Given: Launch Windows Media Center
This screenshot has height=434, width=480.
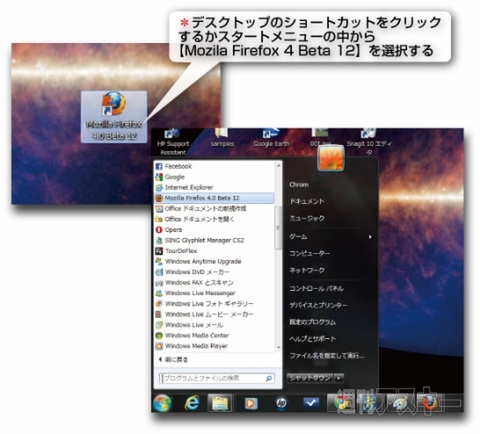Looking at the screenshot, I should coord(214,335).
